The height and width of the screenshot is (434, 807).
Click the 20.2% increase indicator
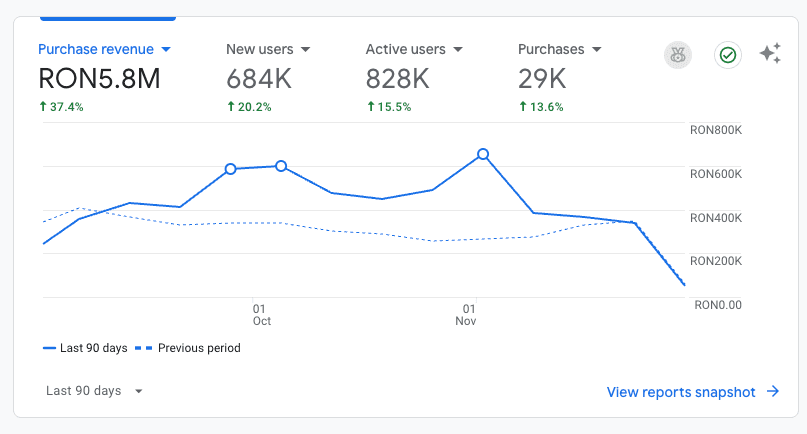click(249, 107)
